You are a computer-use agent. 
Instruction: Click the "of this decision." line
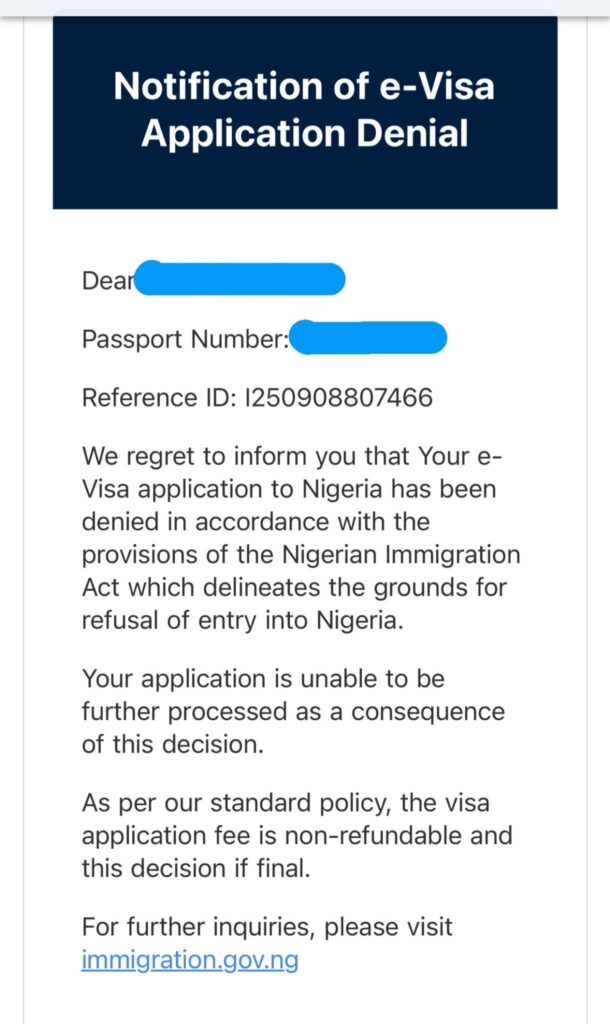[x=159, y=744]
